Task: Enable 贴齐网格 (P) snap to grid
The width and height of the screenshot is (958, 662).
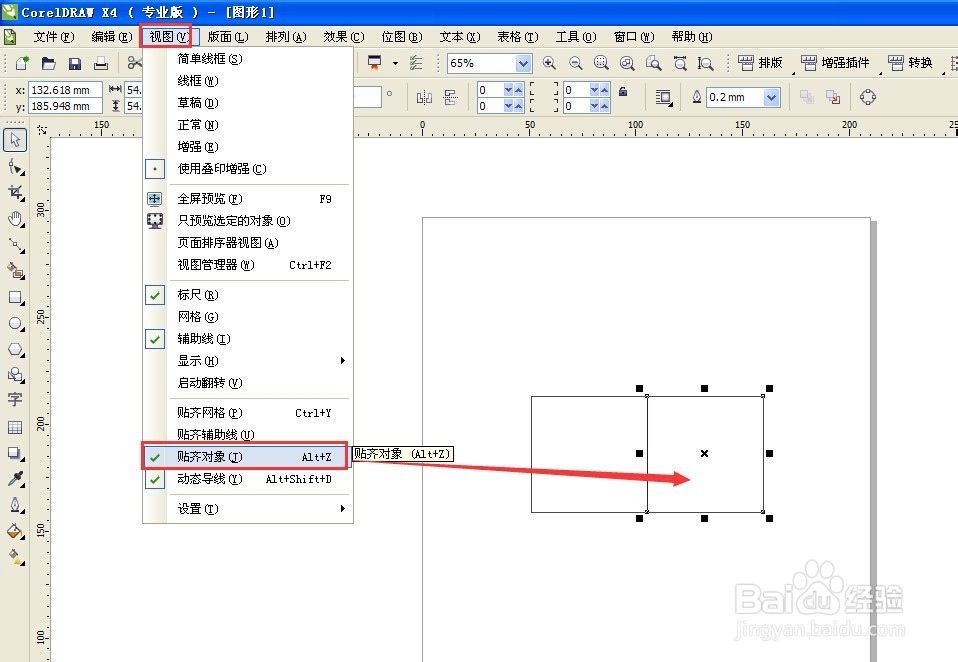Action: coord(247,413)
